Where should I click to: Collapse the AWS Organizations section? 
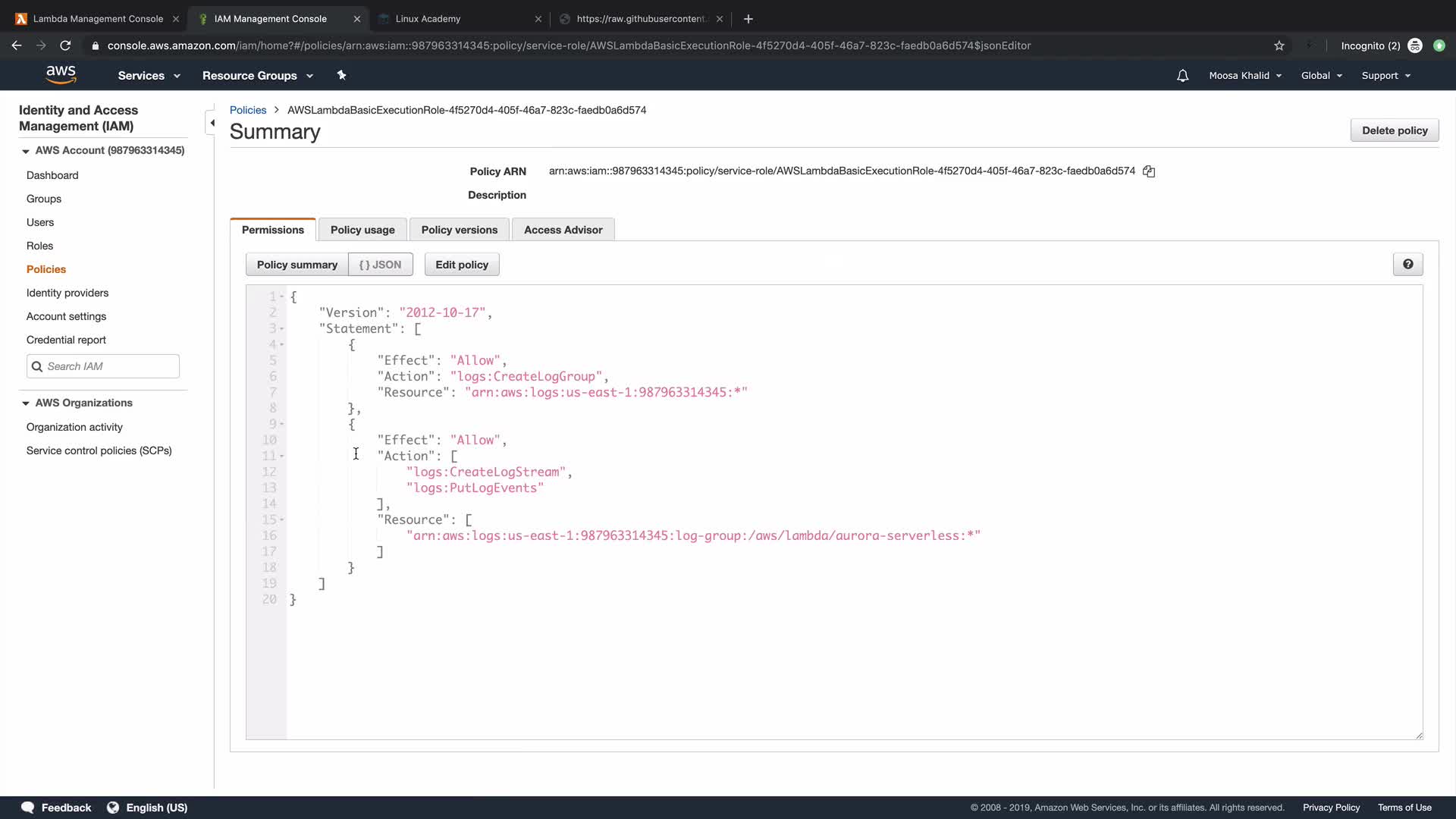coord(26,403)
